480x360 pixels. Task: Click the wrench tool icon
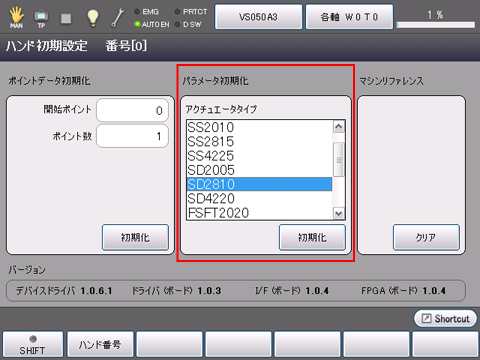coord(117,18)
